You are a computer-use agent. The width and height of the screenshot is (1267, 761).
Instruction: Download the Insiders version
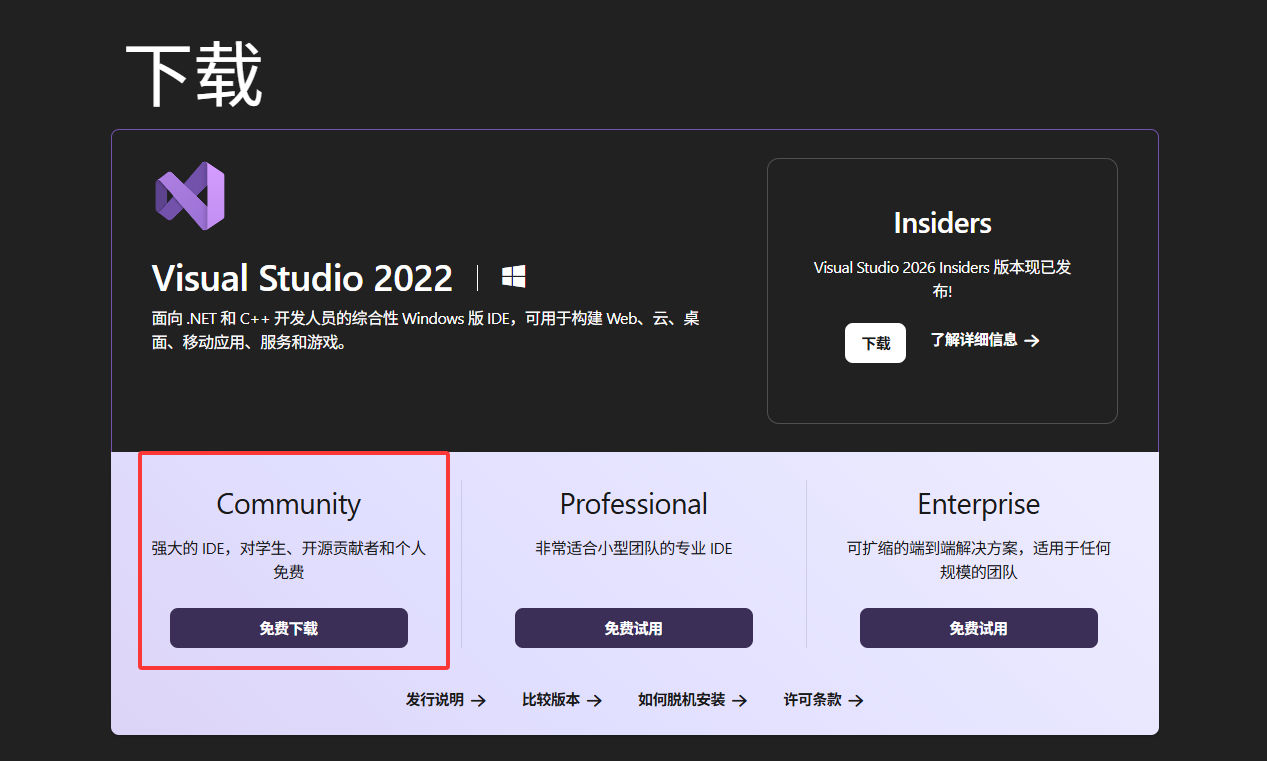(875, 343)
